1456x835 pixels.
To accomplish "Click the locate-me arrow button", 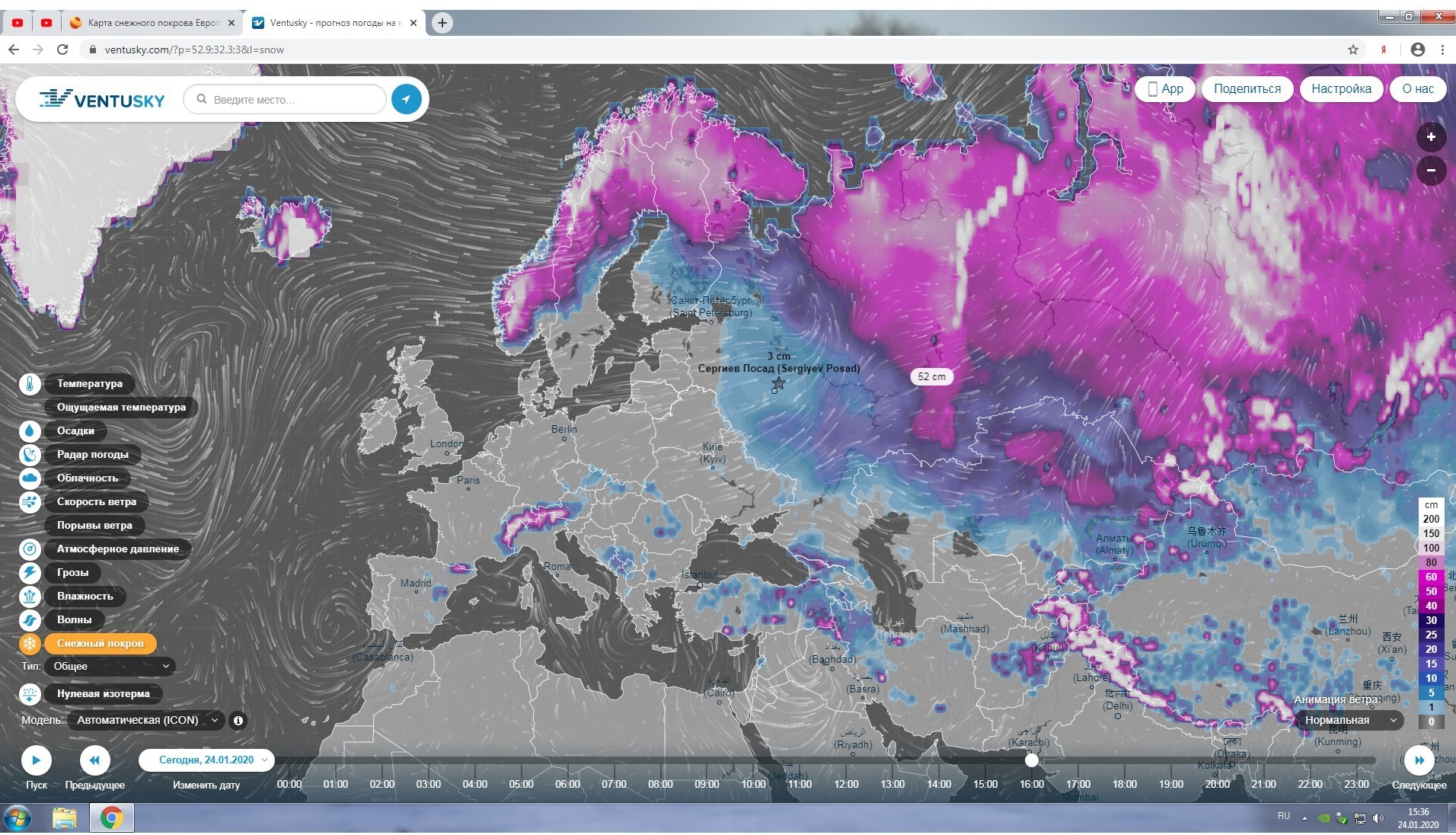I will [406, 99].
